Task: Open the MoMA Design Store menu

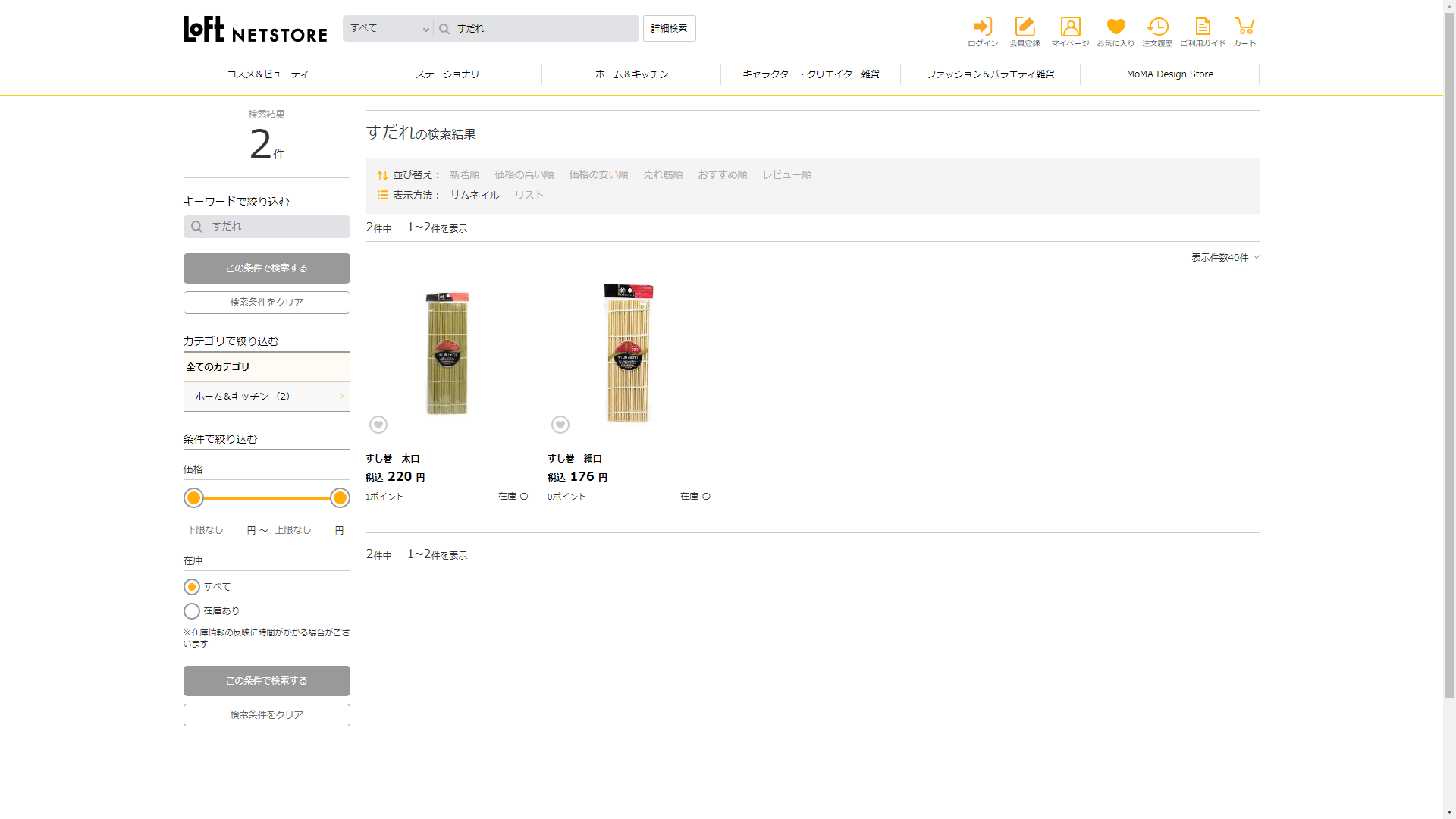Action: pyautogui.click(x=1169, y=74)
